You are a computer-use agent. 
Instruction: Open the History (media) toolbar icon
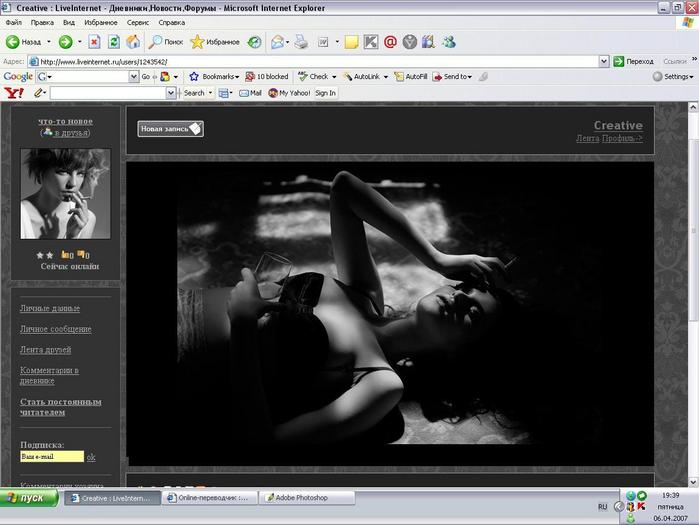pos(255,42)
